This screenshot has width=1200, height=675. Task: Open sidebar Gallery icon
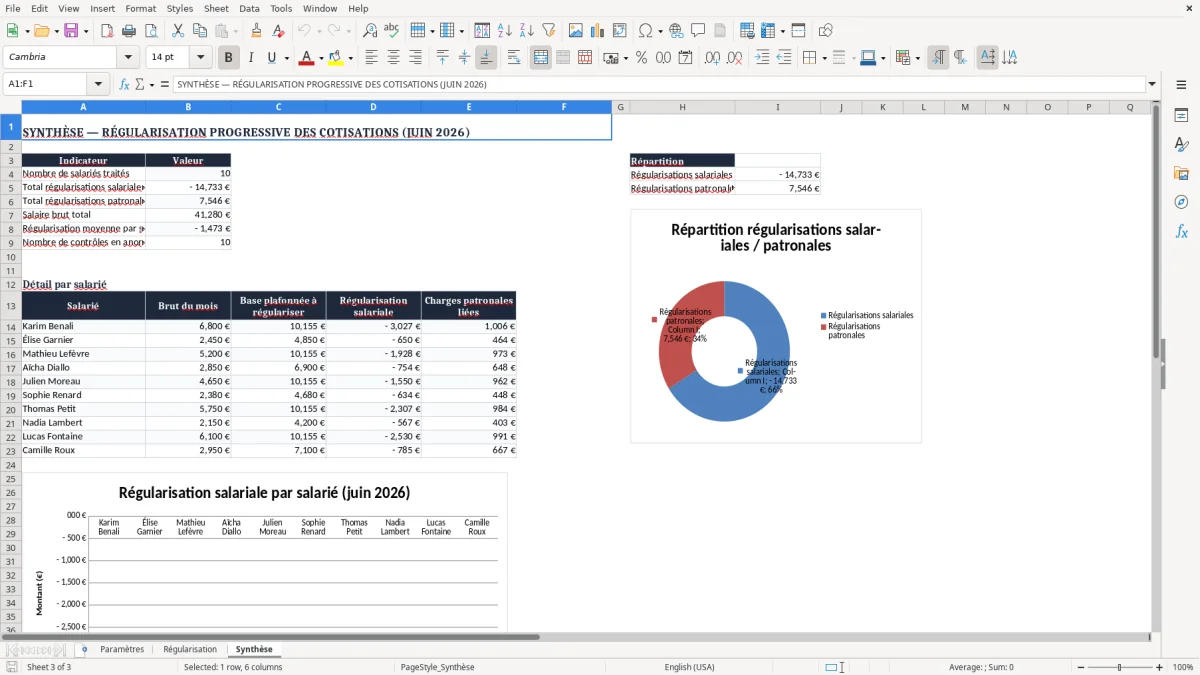point(1181,173)
